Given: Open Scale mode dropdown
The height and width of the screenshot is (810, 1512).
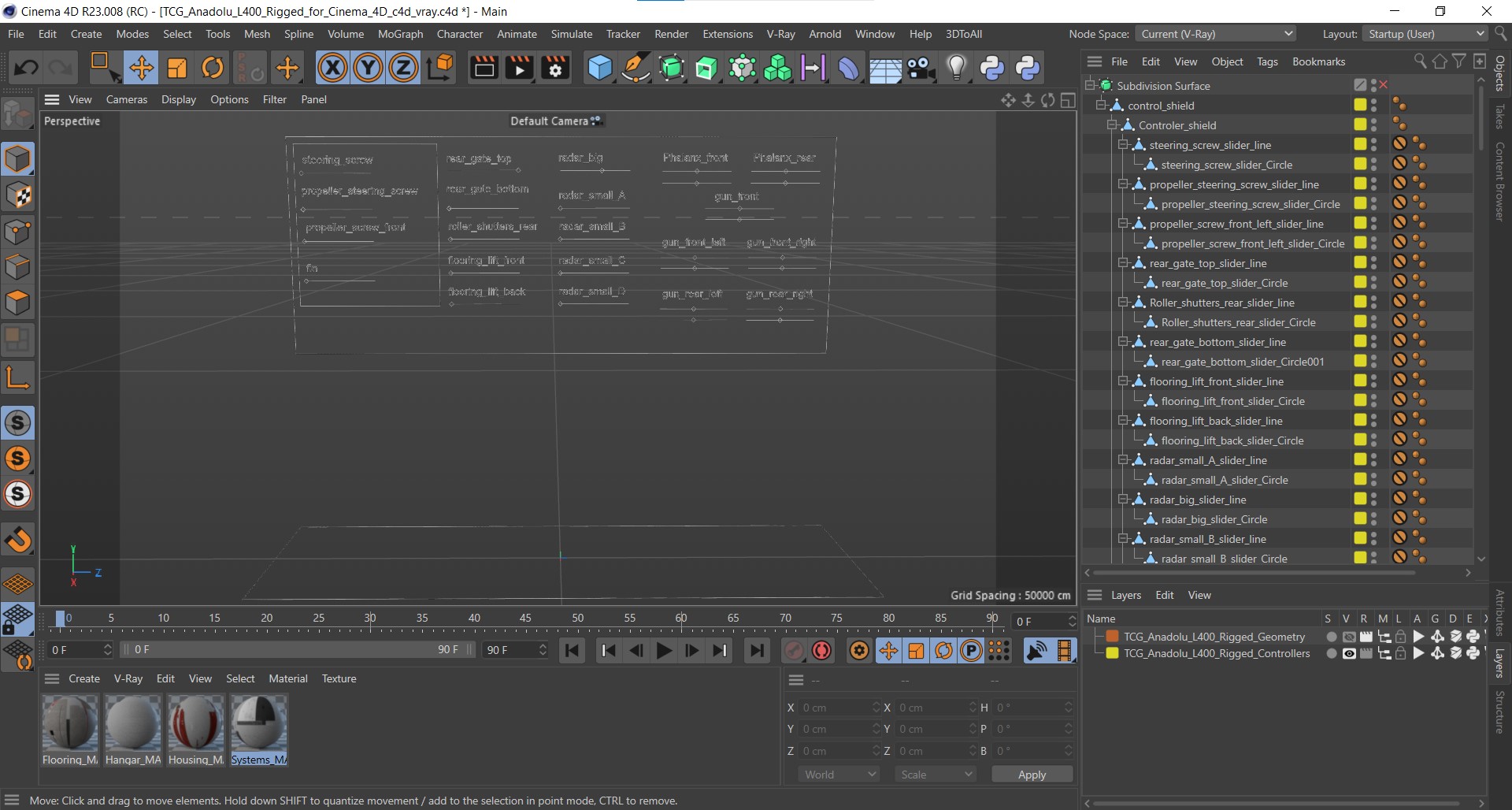Looking at the screenshot, I should (936, 775).
